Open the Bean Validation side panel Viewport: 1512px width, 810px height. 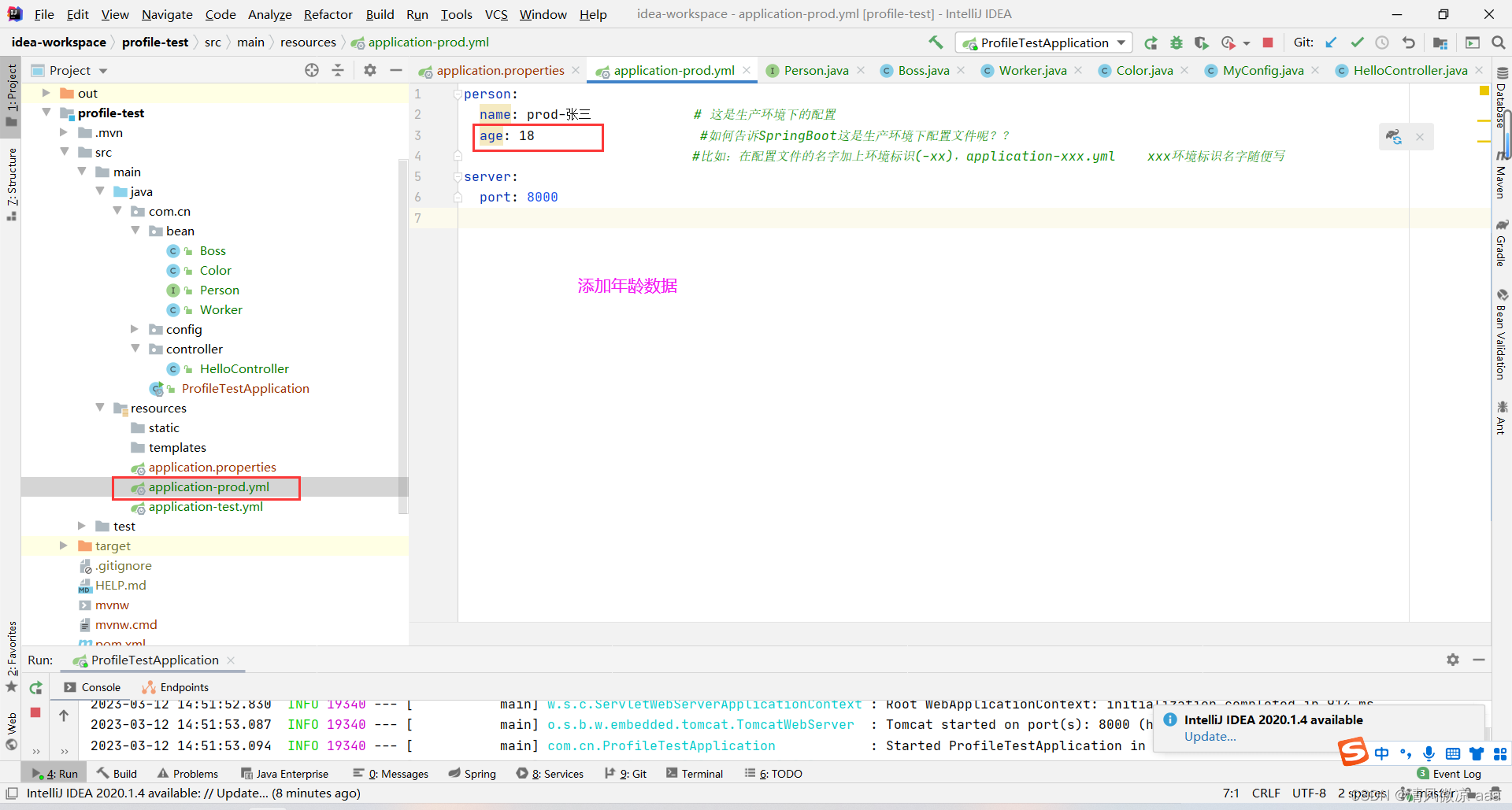click(1502, 334)
